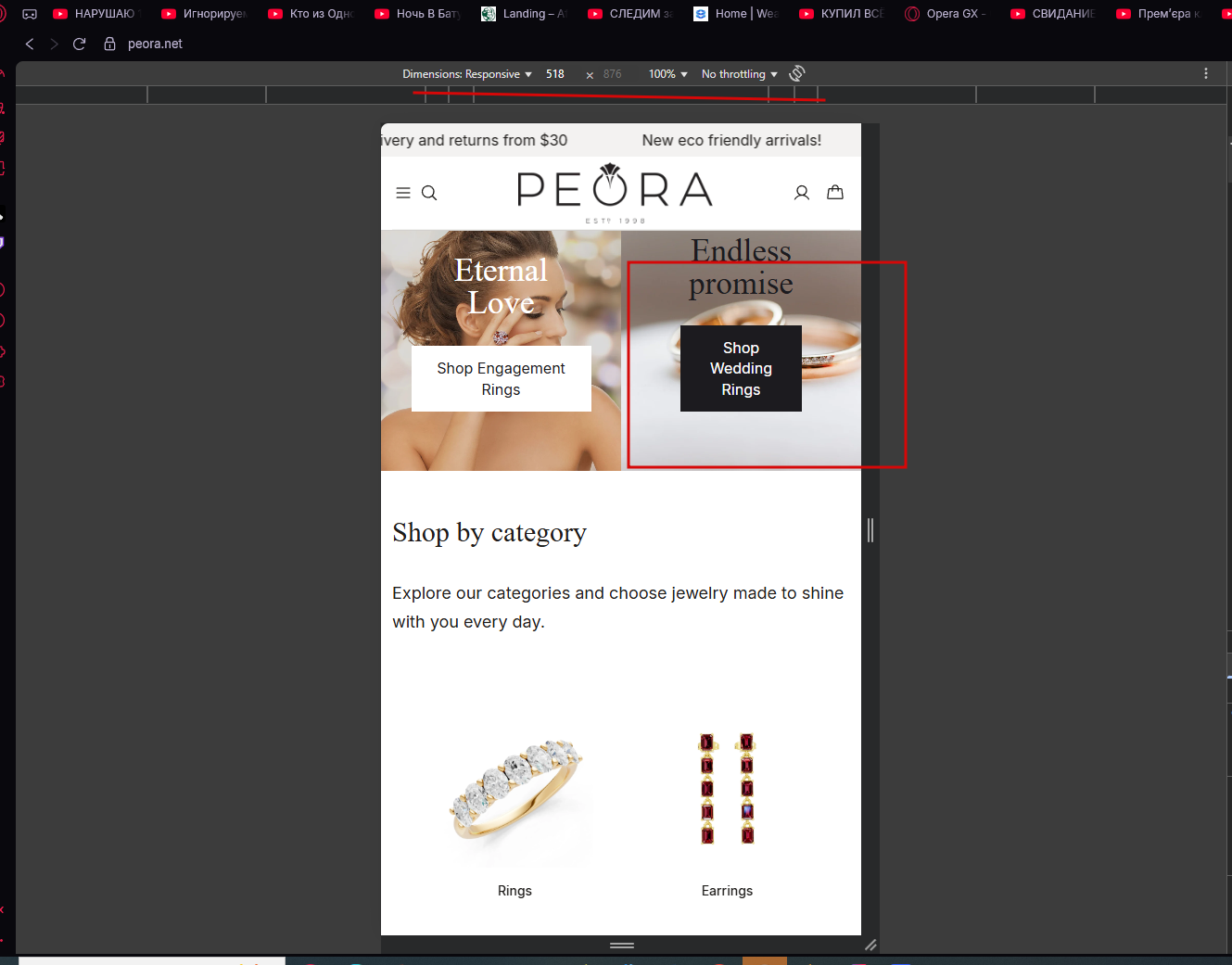Click the Shop Wedding Rings button
This screenshot has height=965, width=1232.
(x=741, y=368)
